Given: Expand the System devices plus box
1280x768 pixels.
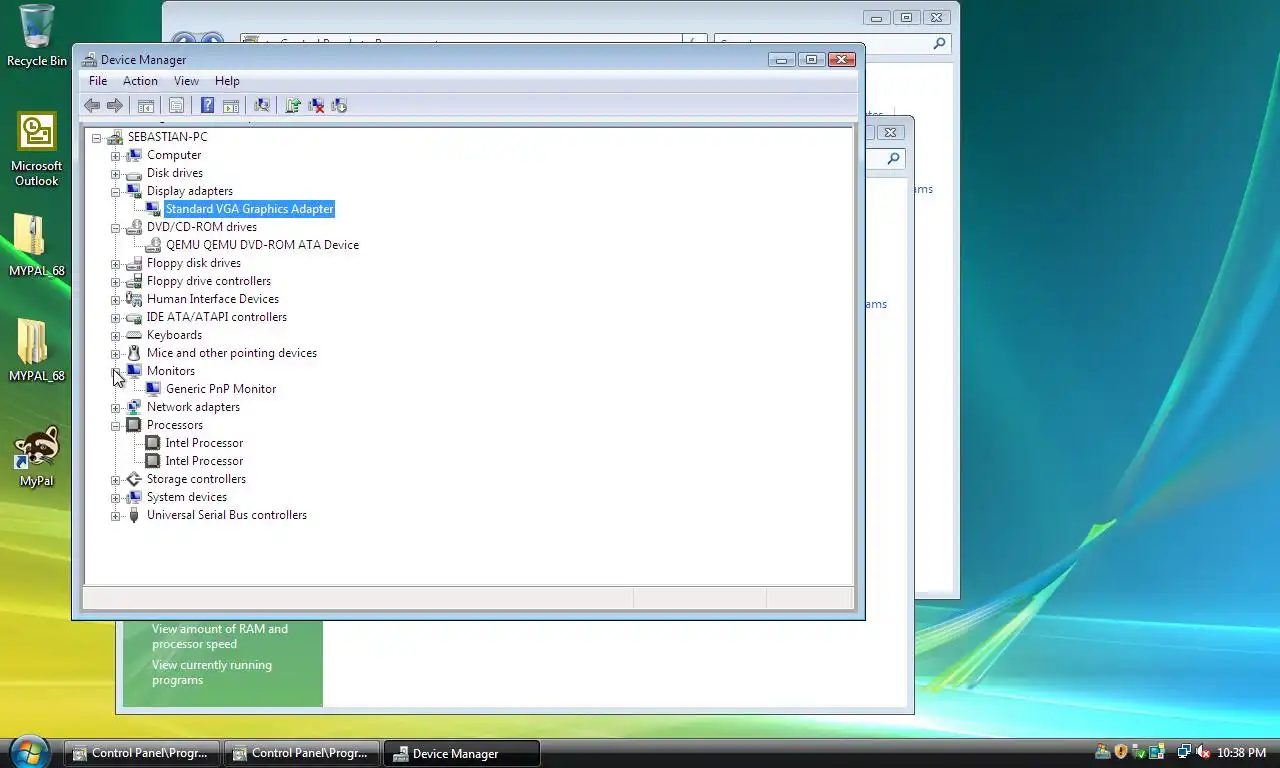Looking at the screenshot, I should tap(115, 498).
